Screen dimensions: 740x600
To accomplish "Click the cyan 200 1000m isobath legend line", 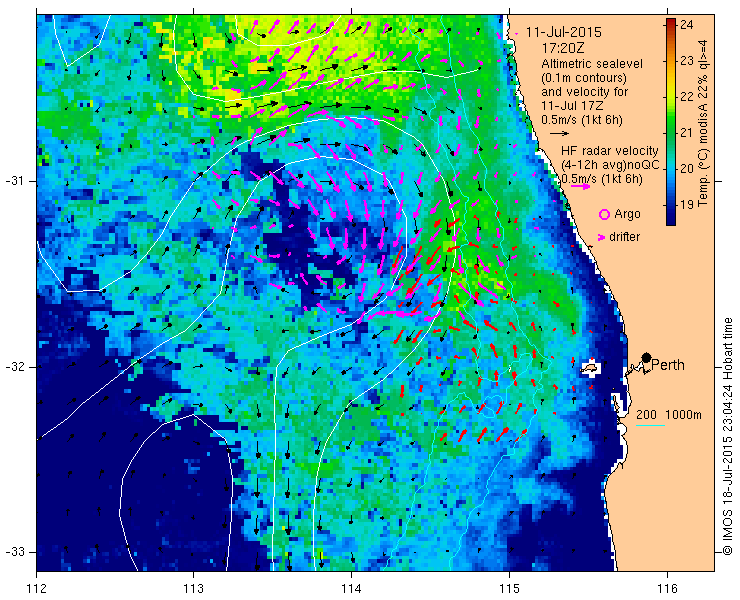I will tap(650, 426).
